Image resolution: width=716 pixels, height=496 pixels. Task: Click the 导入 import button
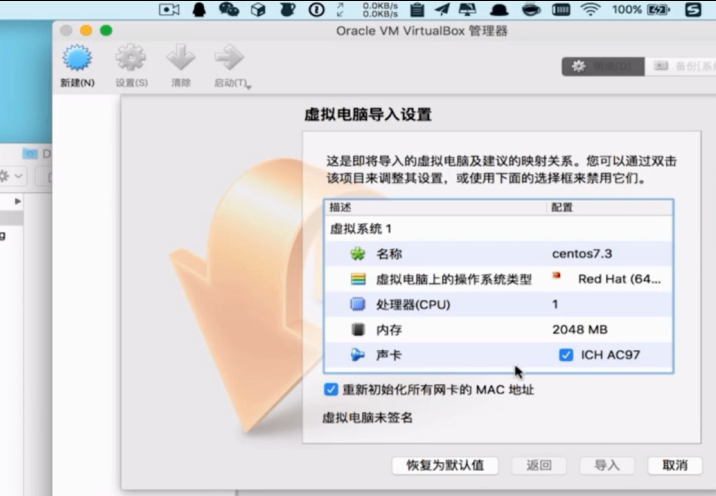(x=607, y=465)
